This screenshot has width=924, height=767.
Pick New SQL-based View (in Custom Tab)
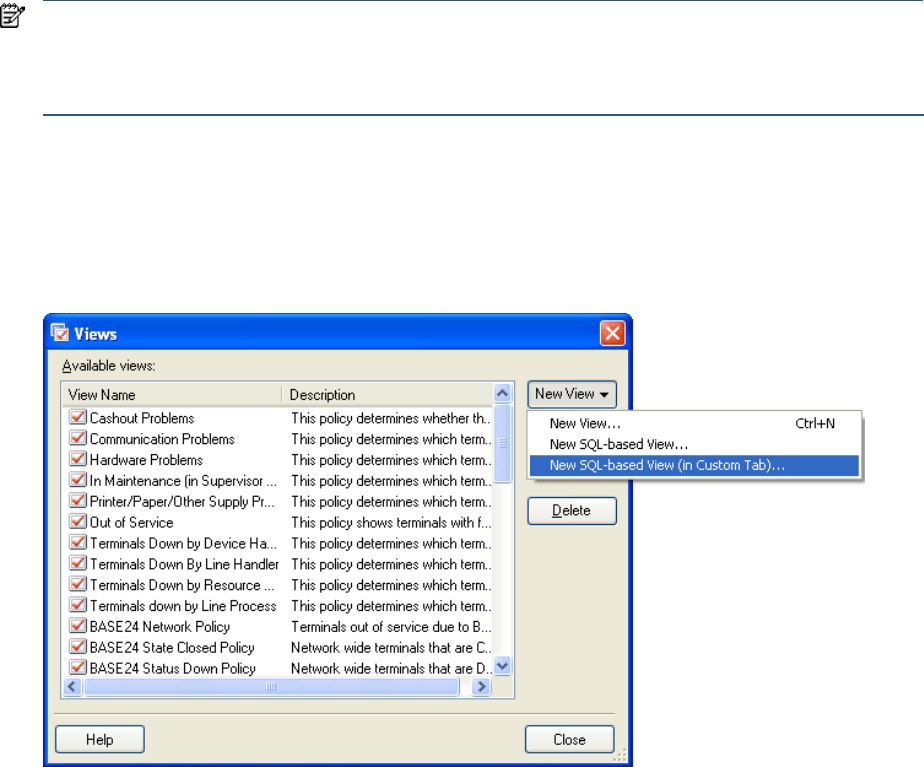(667, 465)
